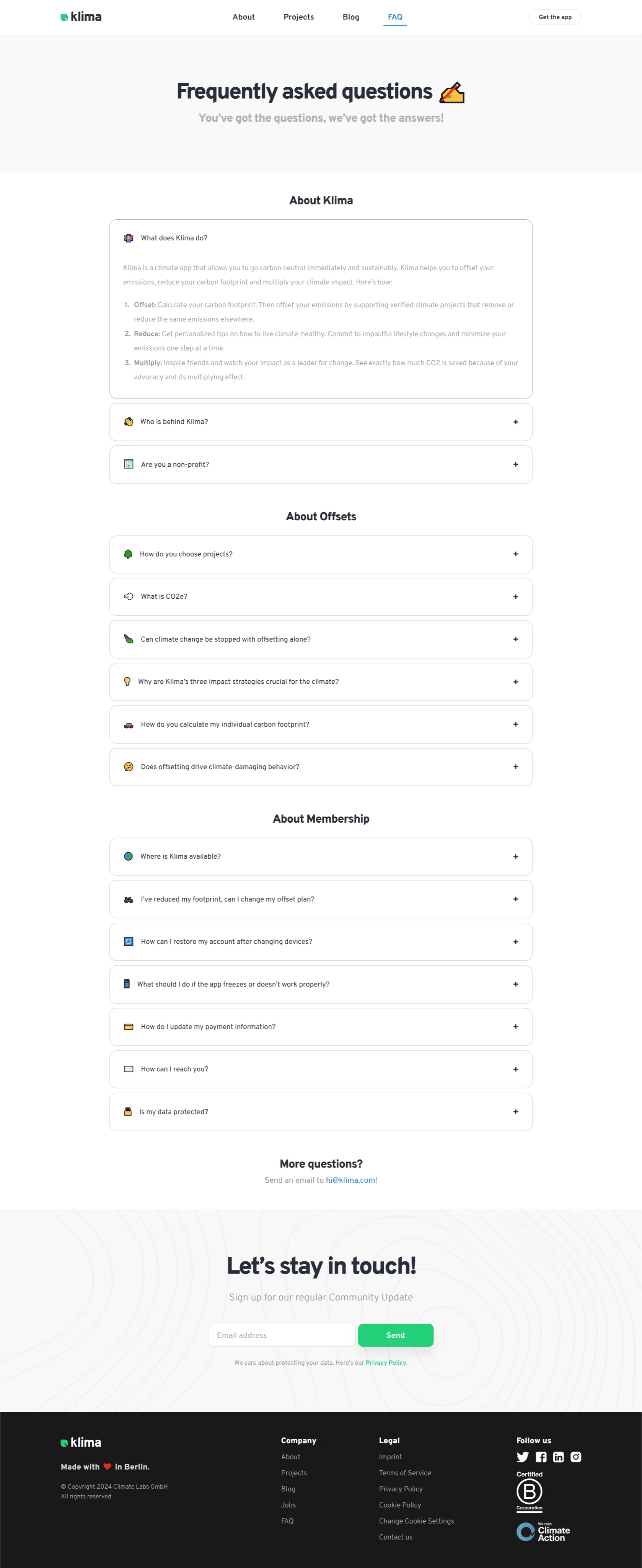Open the Projects nav menu item

pyautogui.click(x=298, y=17)
